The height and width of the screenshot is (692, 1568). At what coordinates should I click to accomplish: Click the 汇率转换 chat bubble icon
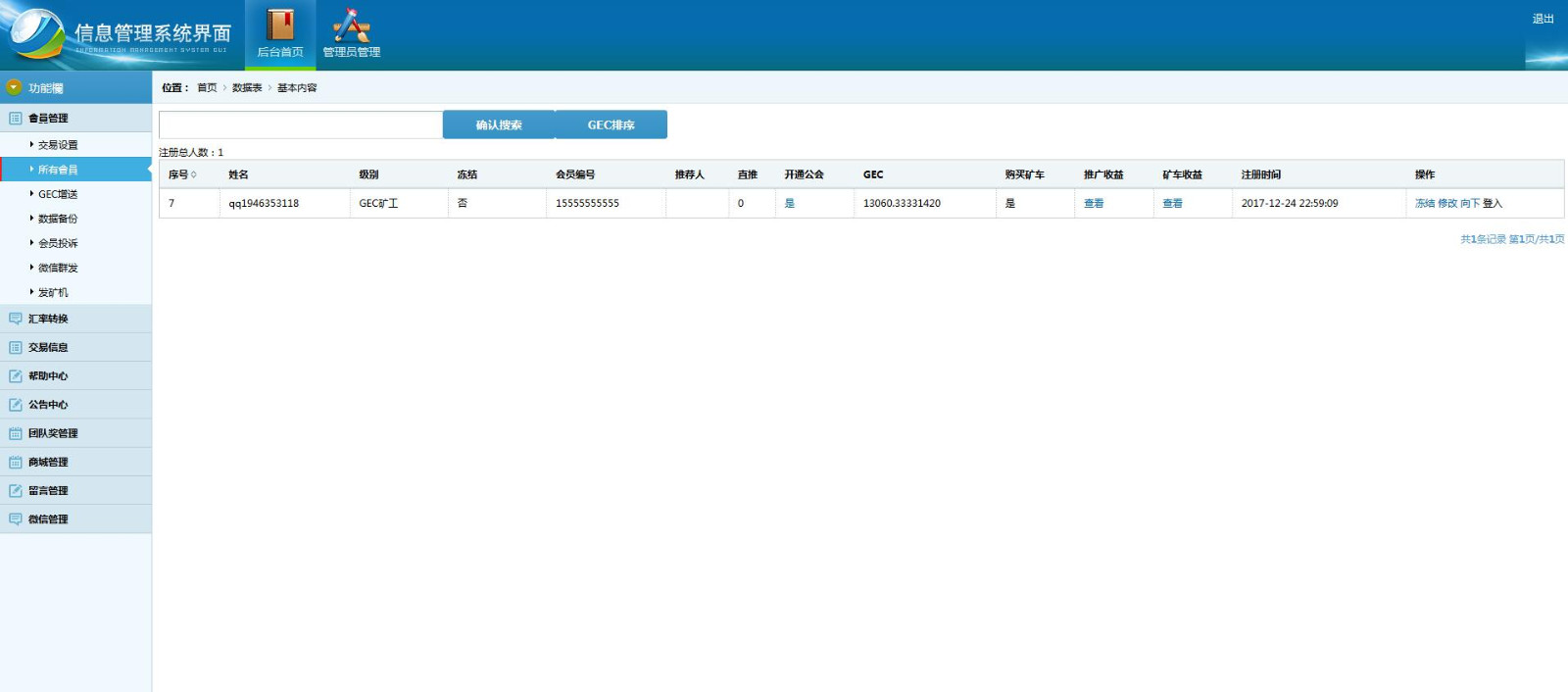(x=16, y=319)
